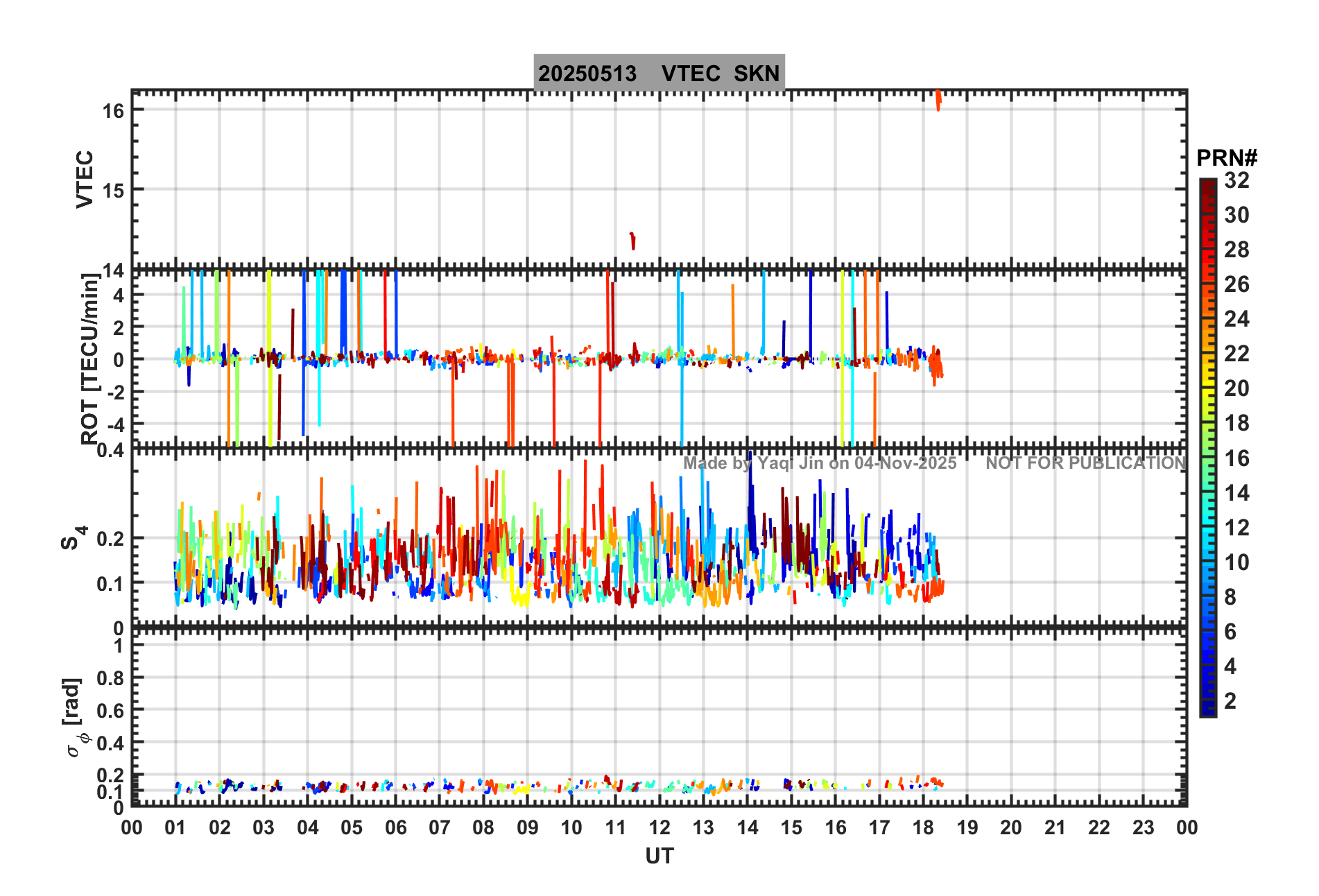This screenshot has height=896, width=1319.
Task: Select the colorbar tick label 16
Action: point(1236,458)
